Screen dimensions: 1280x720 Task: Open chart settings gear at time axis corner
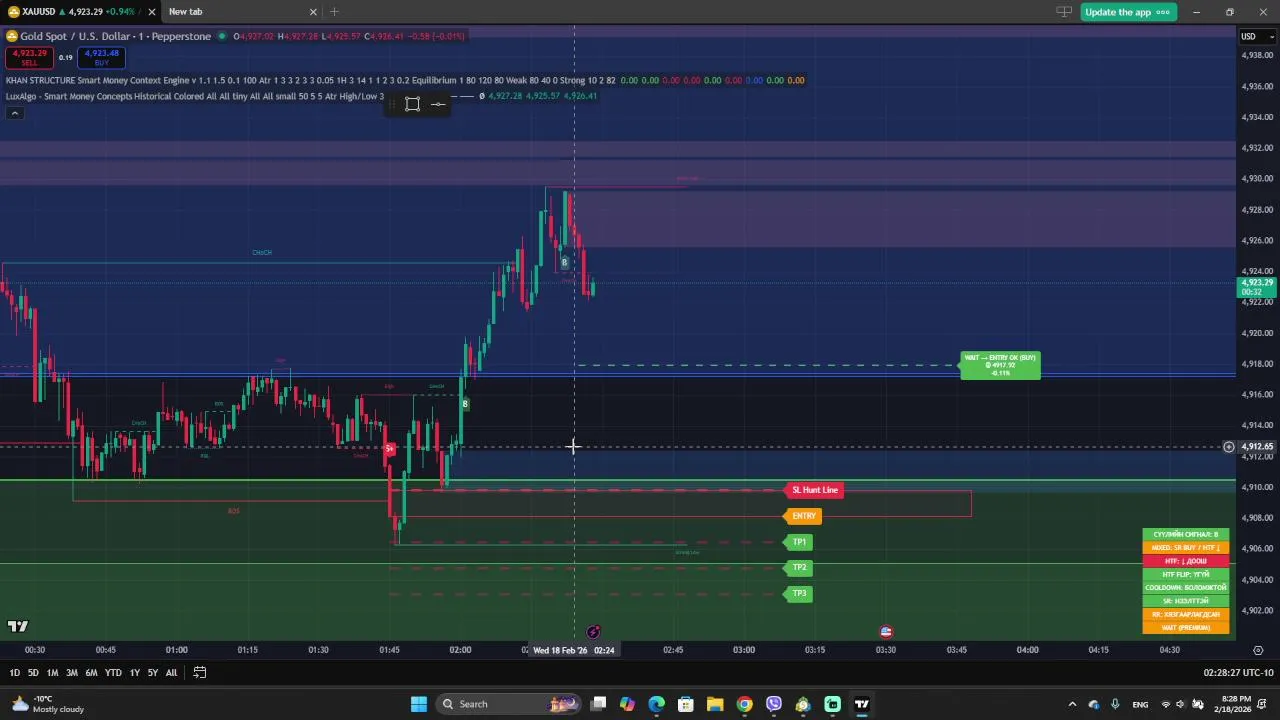click(x=1258, y=650)
